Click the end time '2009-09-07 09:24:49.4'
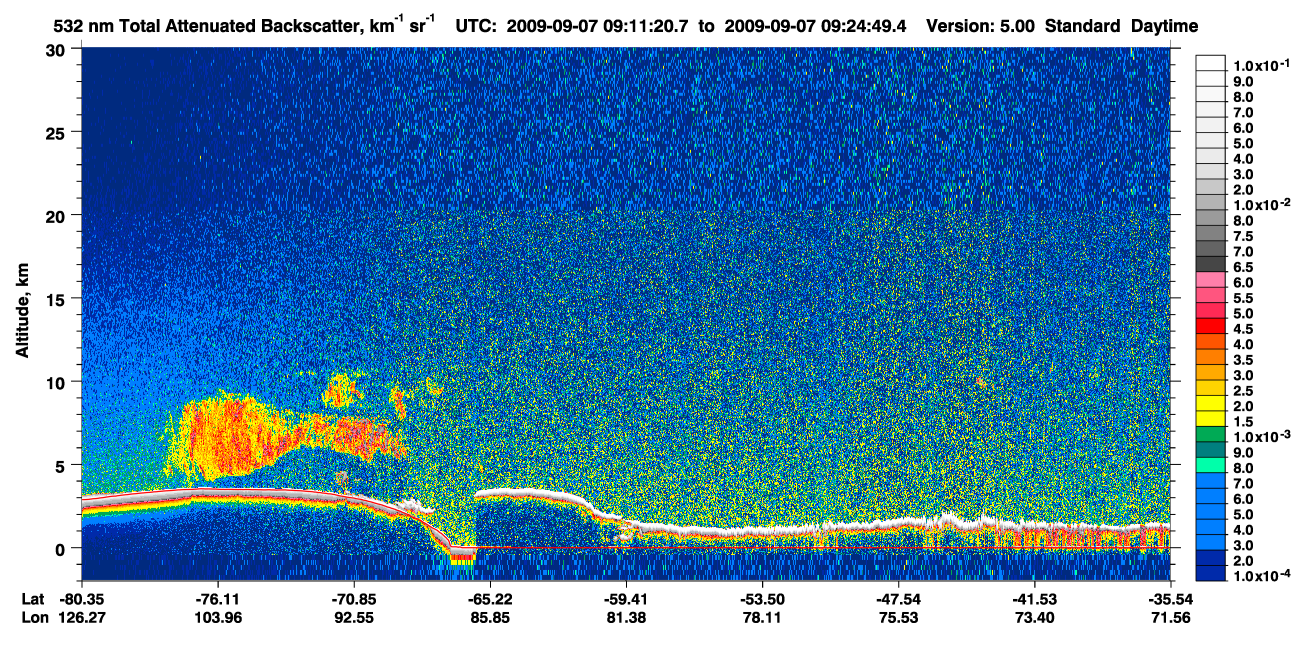 pyautogui.click(x=815, y=26)
